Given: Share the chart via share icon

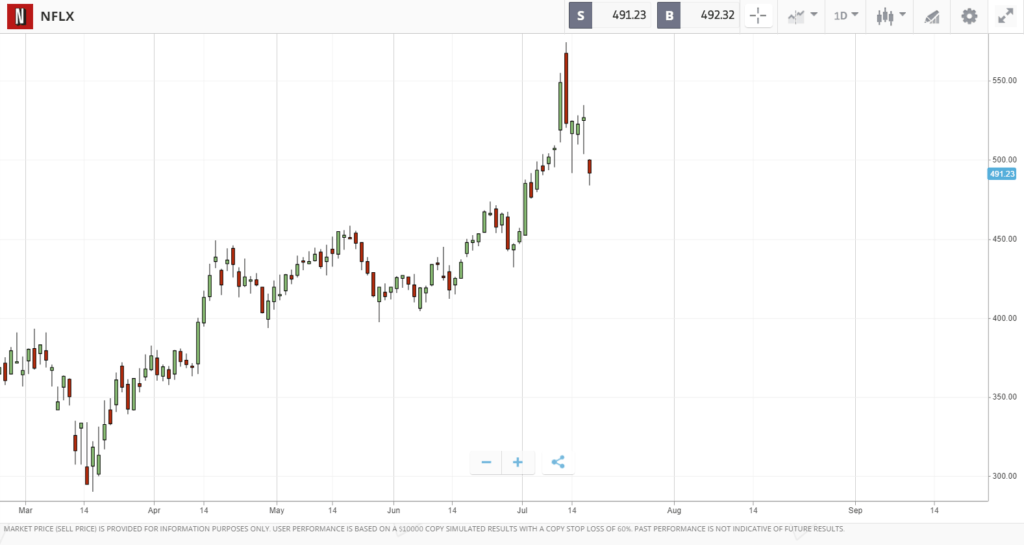Looking at the screenshot, I should 558,462.
